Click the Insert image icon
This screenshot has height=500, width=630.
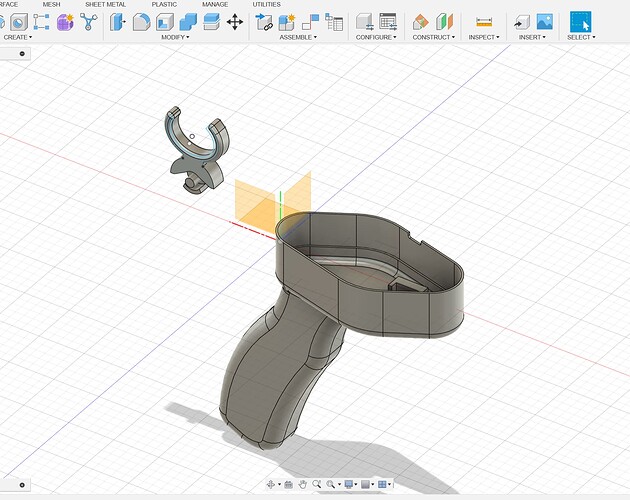pyautogui.click(x=545, y=21)
